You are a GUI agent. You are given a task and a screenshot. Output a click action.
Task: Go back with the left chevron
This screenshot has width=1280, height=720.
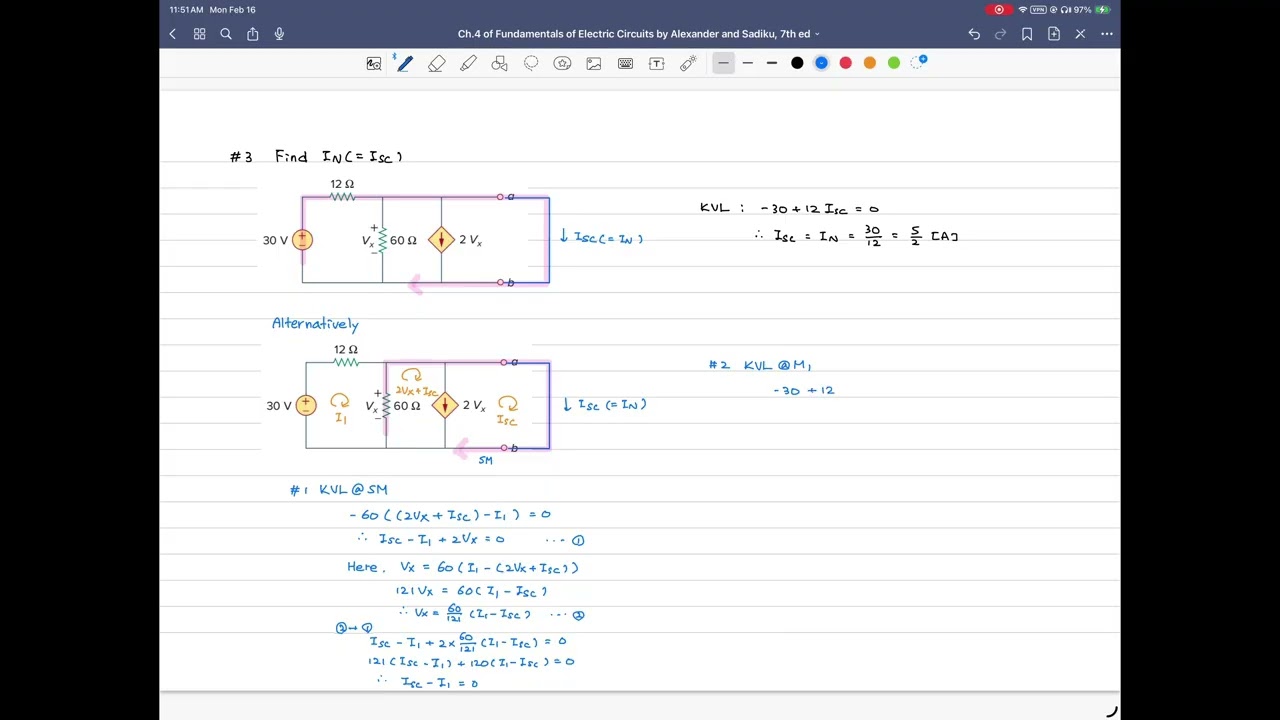(172, 34)
